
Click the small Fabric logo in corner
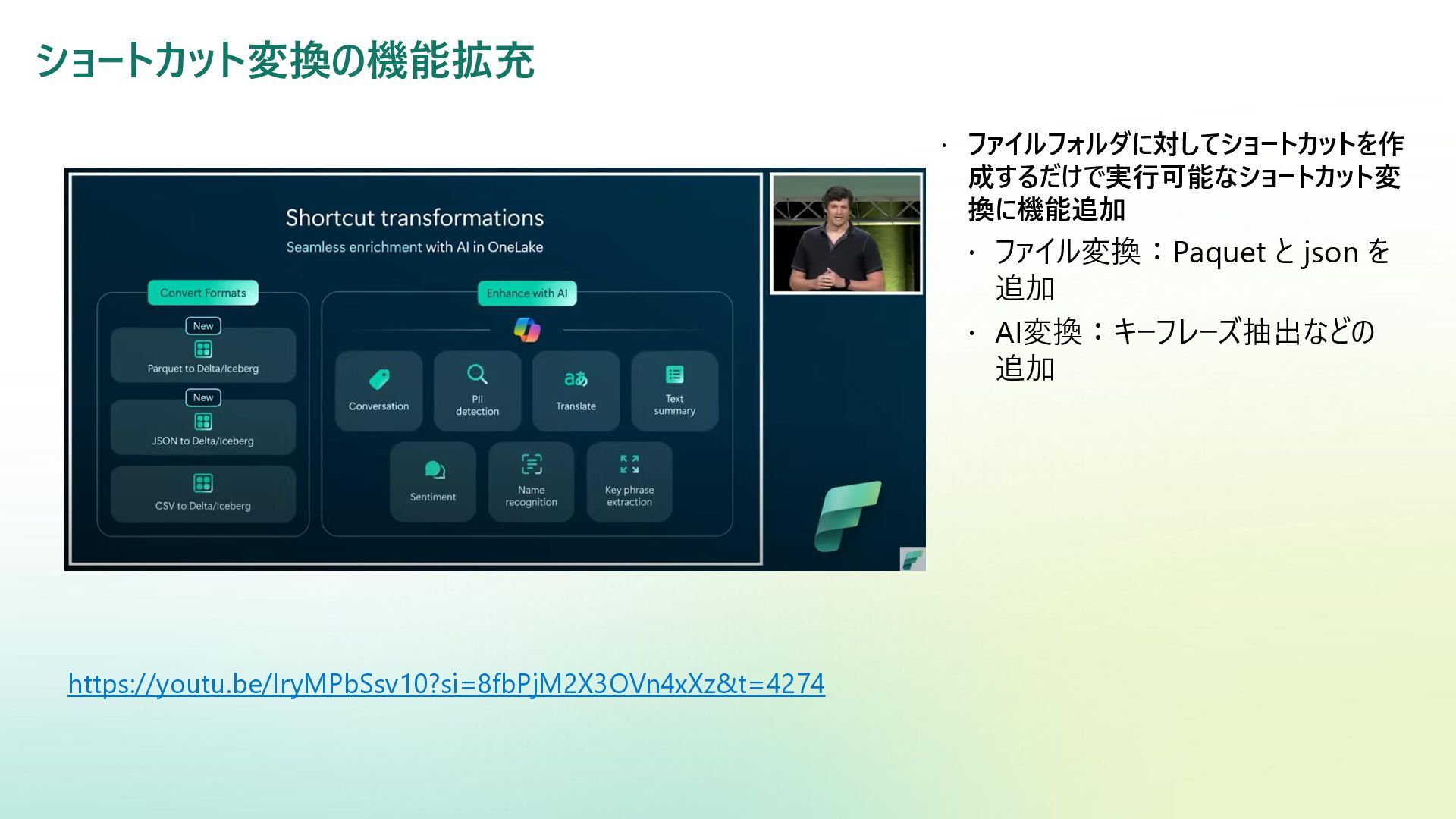[912, 560]
